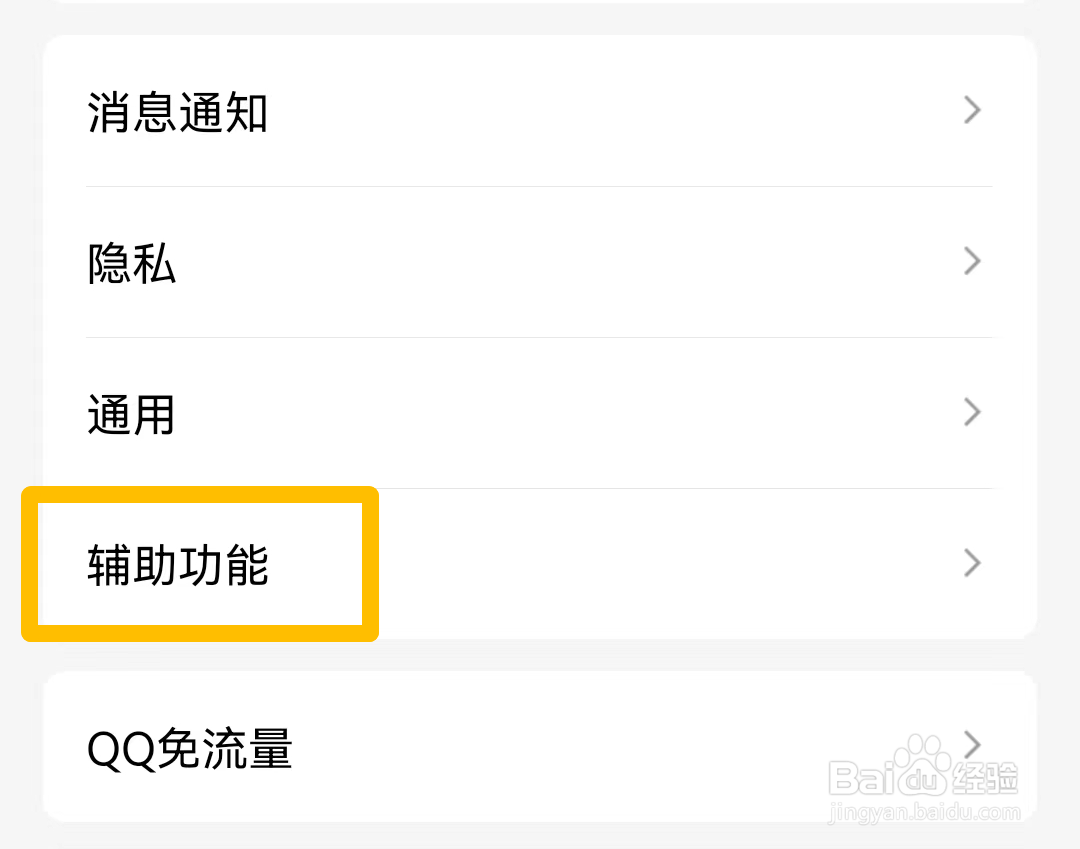This screenshot has width=1080, height=849.
Task: Expand 辅助功能 using its right chevron
Action: (x=972, y=563)
